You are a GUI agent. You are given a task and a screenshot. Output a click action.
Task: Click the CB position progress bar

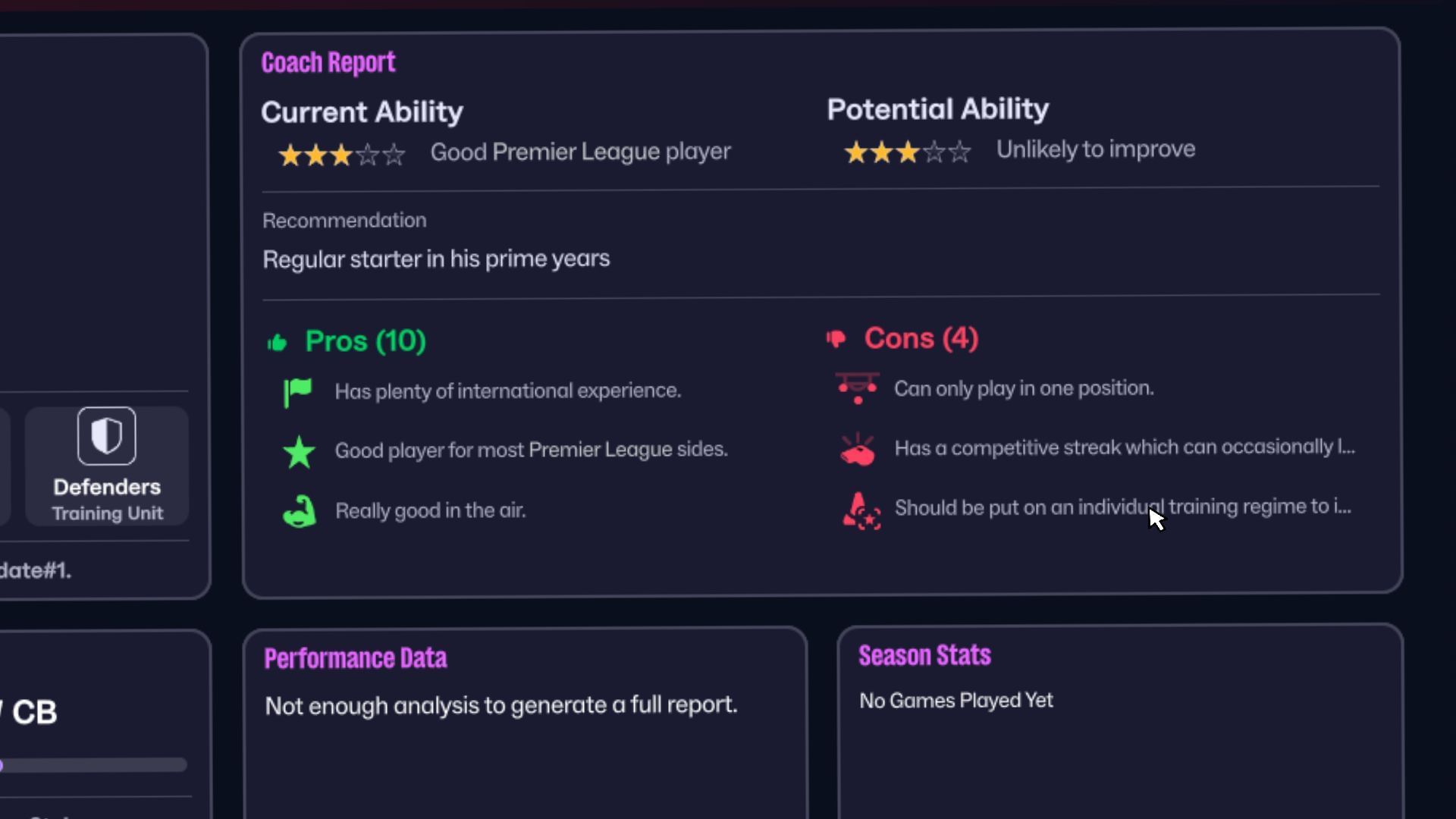[x=95, y=765]
